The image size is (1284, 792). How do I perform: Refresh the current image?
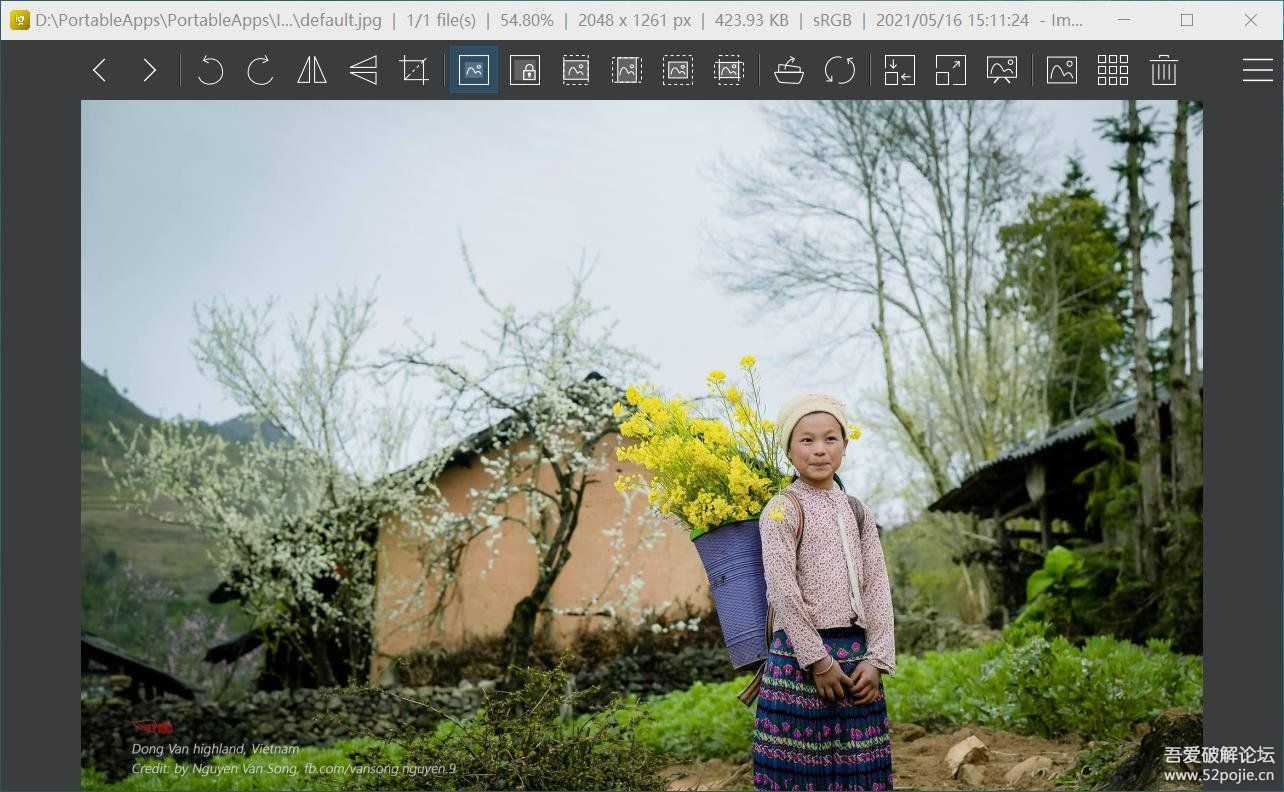(x=841, y=70)
